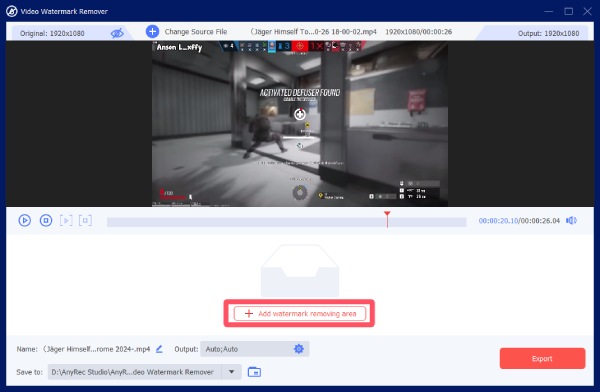
Task: Click the source file name text
Action: coord(313,32)
